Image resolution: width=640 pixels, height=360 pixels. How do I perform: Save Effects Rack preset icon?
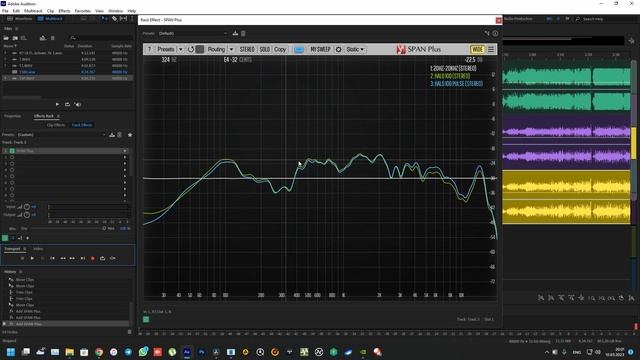112,135
